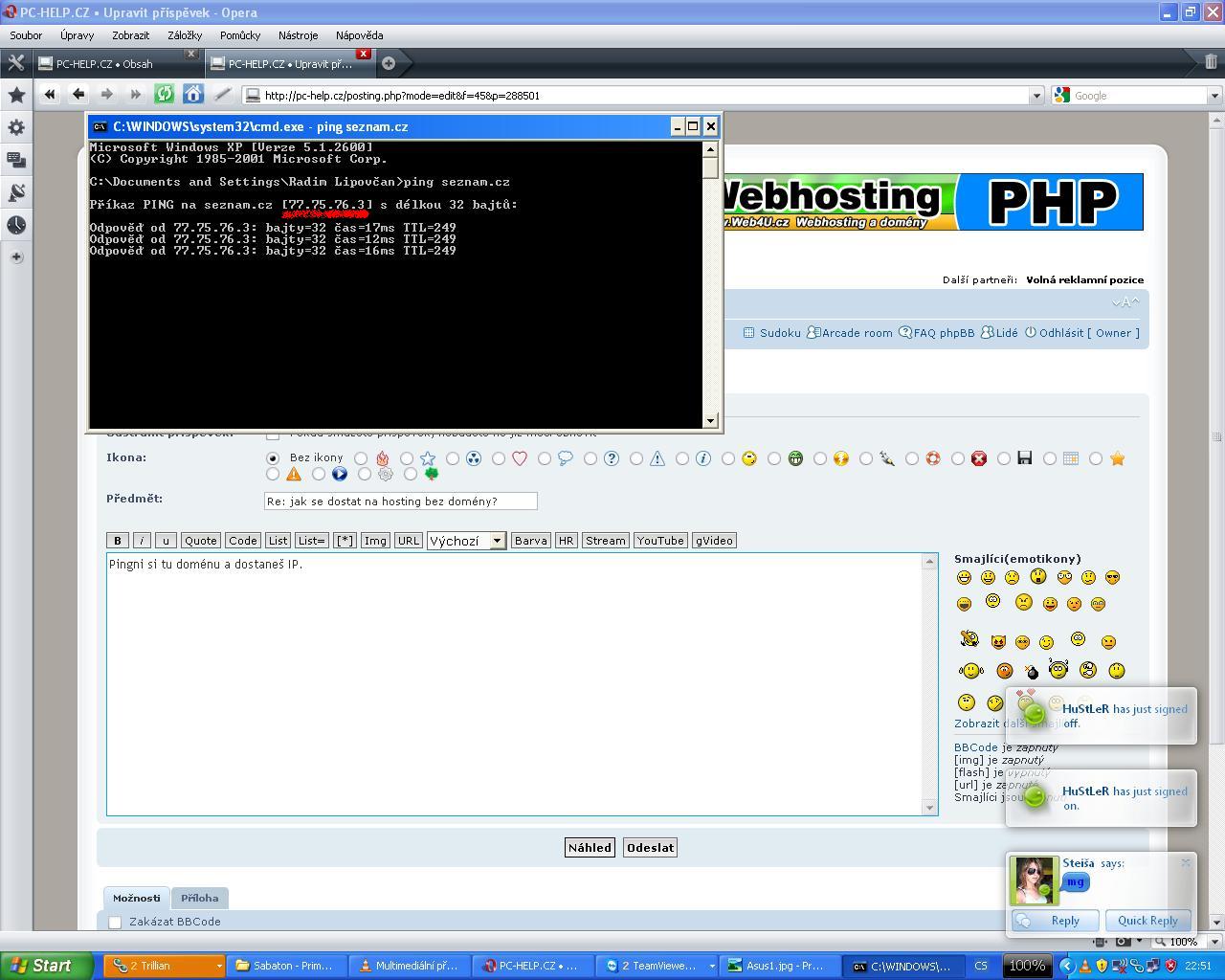Submit the post with Odeslat
The width and height of the screenshot is (1225, 980).
pos(650,847)
